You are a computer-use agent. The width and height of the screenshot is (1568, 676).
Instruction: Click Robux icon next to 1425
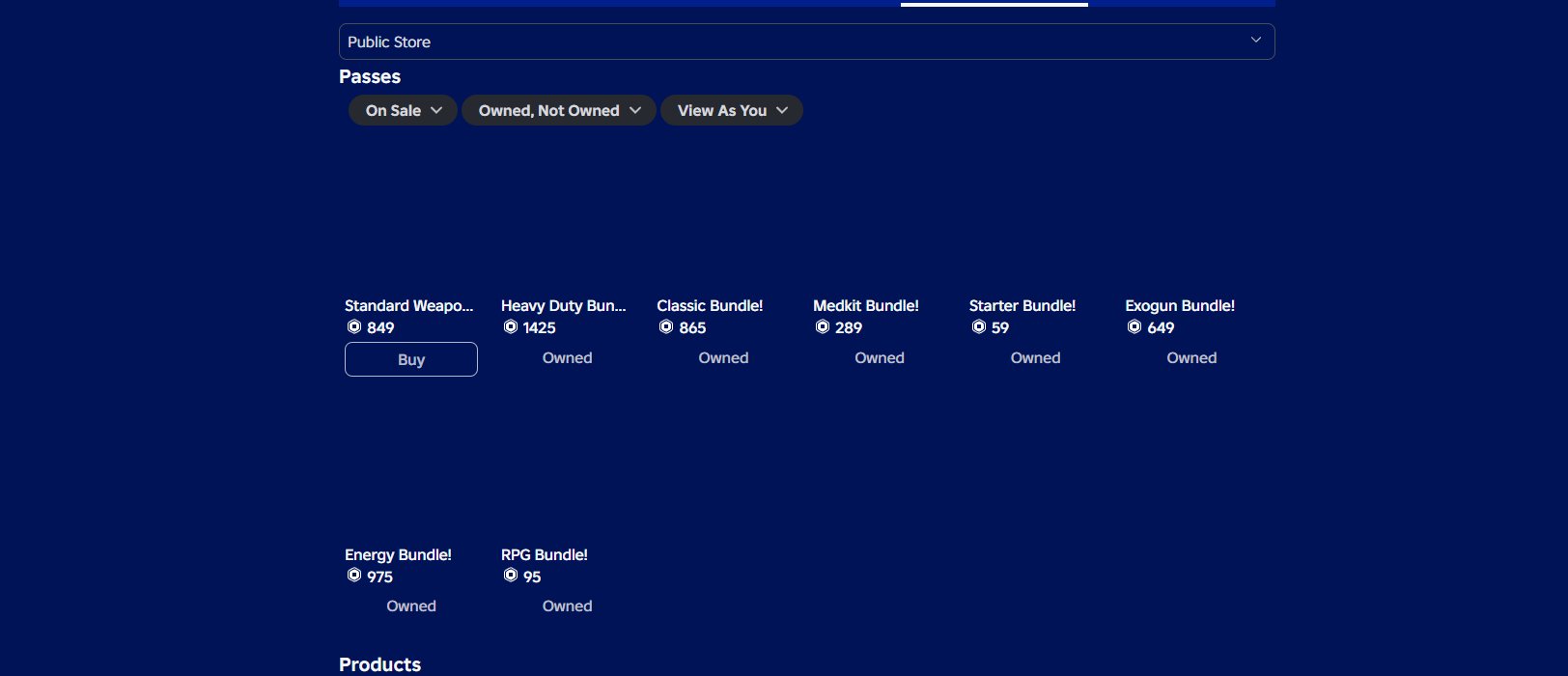coord(511,327)
